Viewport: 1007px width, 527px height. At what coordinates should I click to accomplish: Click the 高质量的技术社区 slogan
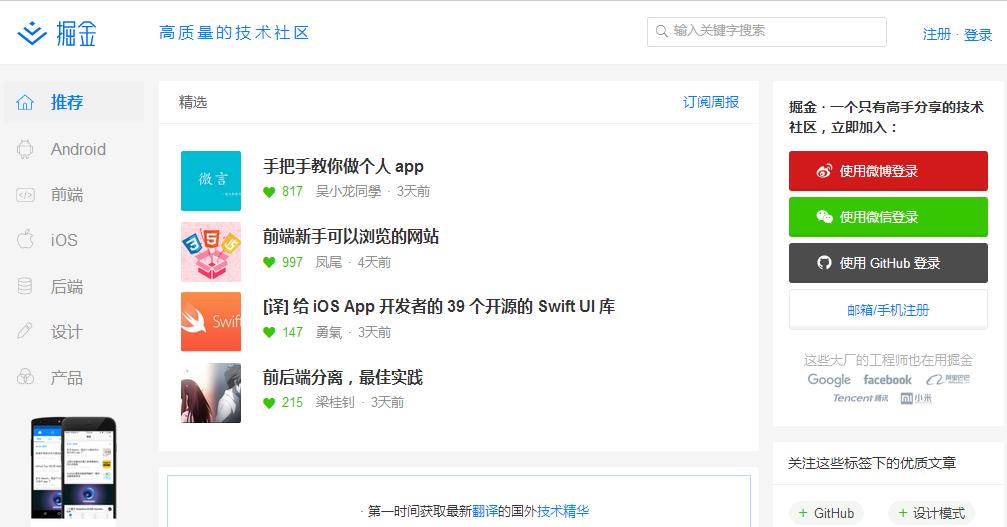[x=234, y=33]
